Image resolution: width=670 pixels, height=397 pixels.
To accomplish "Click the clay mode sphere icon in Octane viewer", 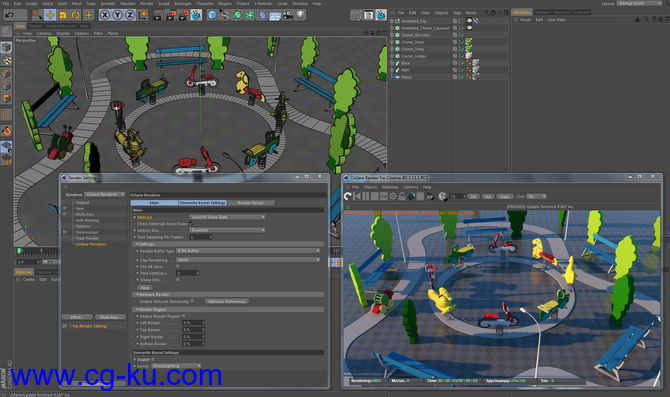I will click(x=411, y=196).
